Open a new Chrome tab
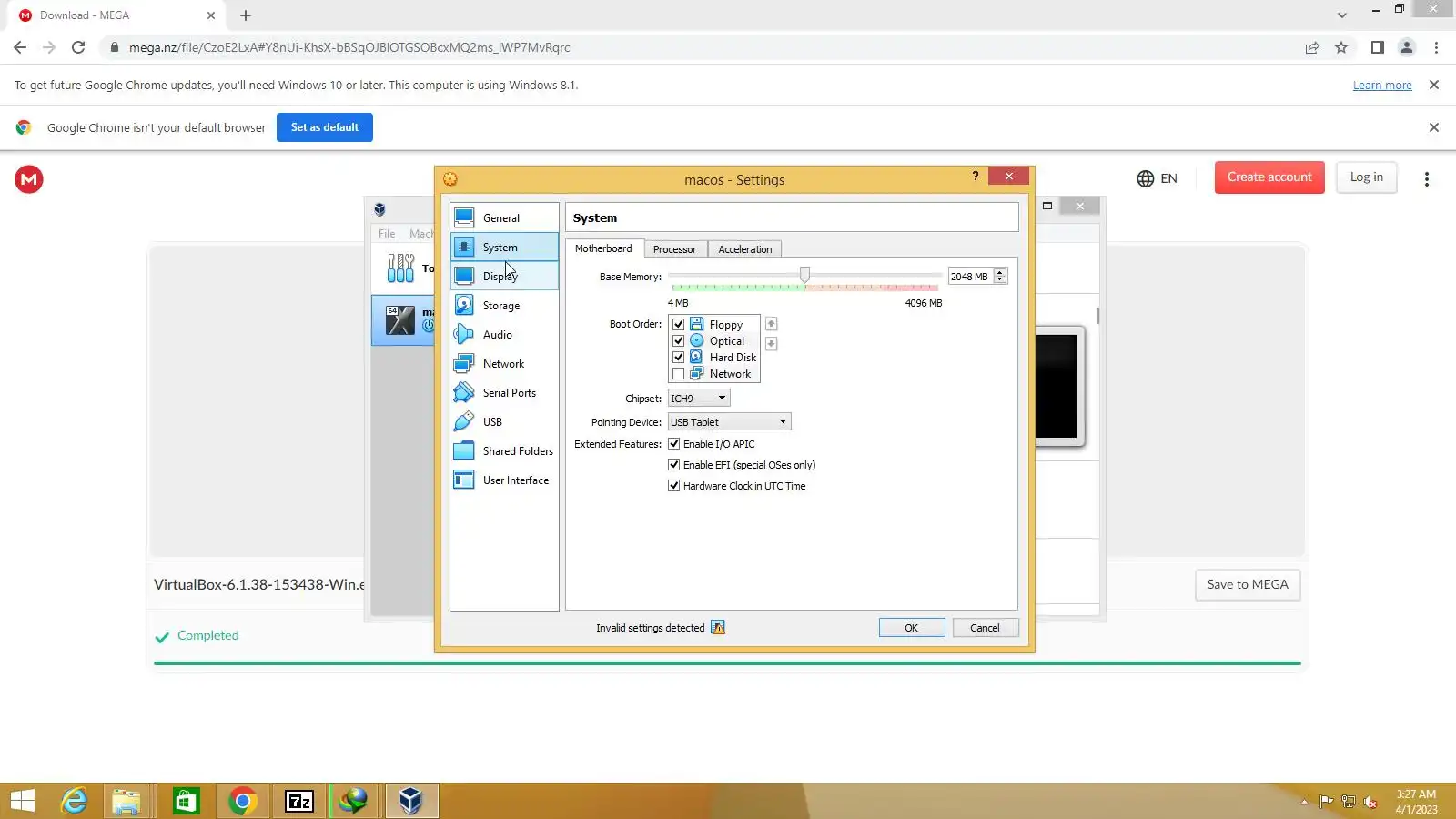Screen dimensions: 1456x819 (246, 15)
